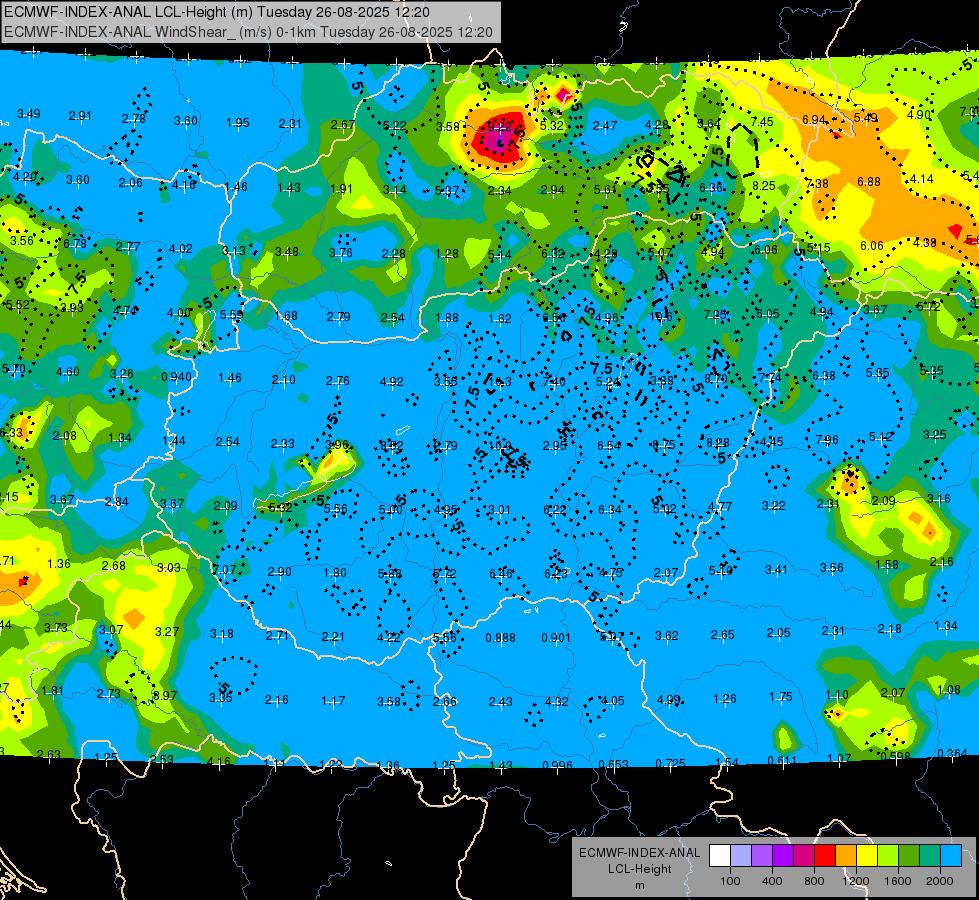
Task: Click the wind shear value 4.22
Action: coord(389,637)
